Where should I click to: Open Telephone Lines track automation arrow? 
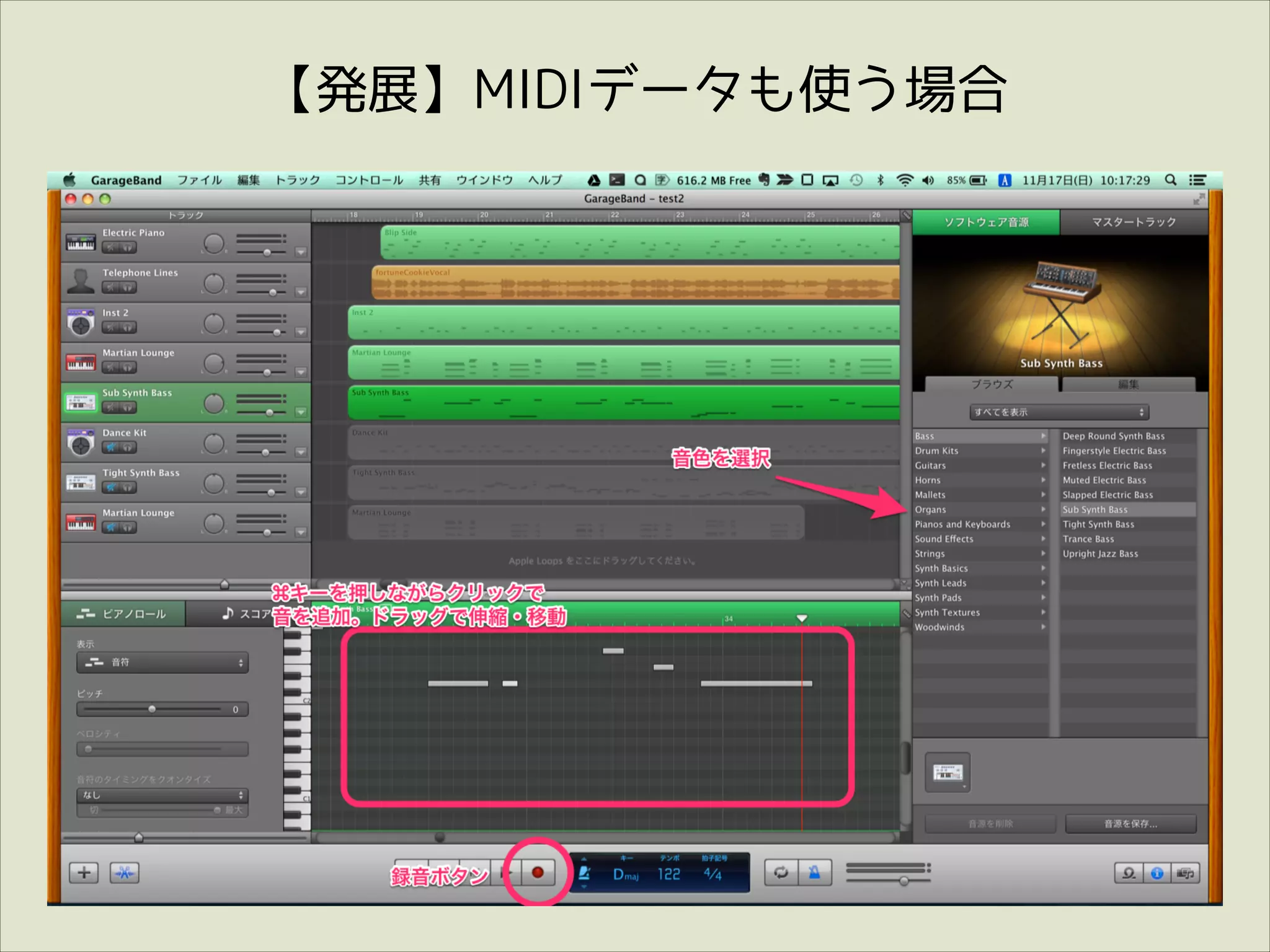tap(301, 292)
